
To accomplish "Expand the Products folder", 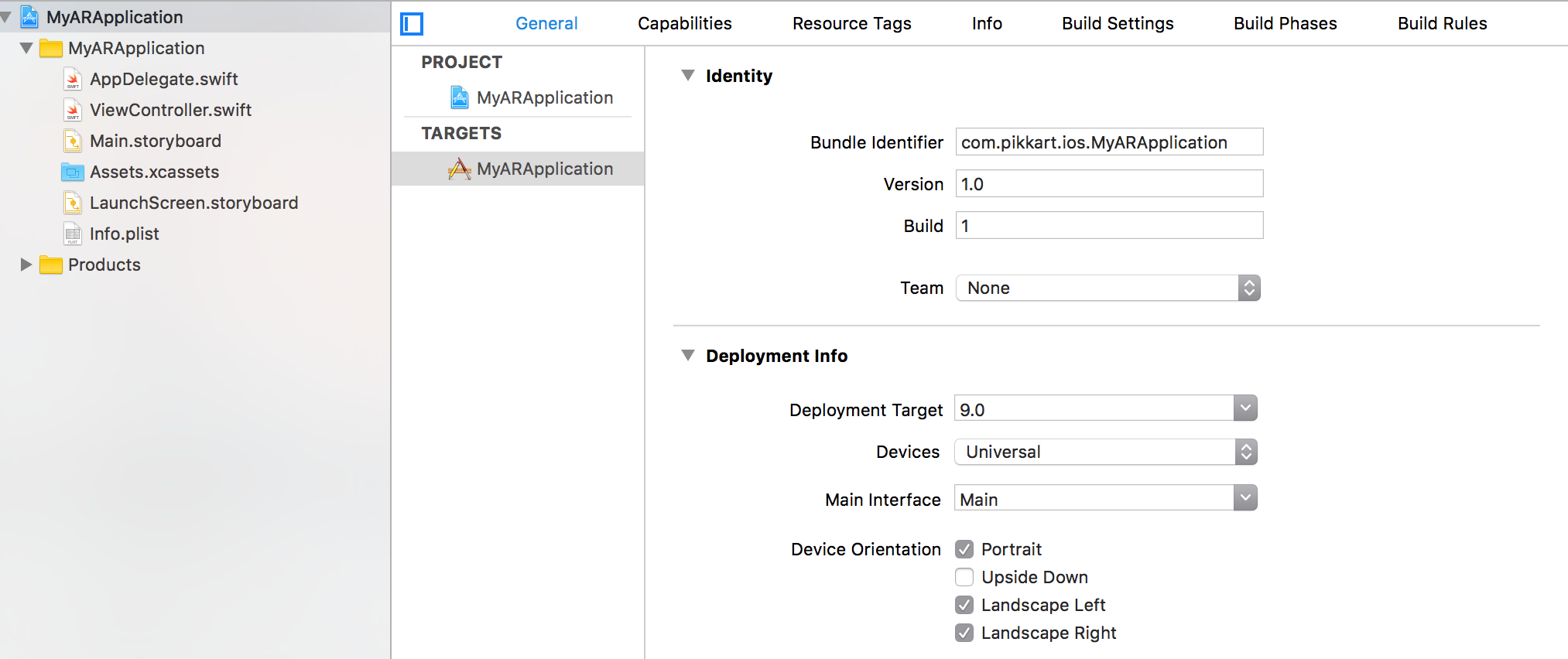I will [26, 265].
